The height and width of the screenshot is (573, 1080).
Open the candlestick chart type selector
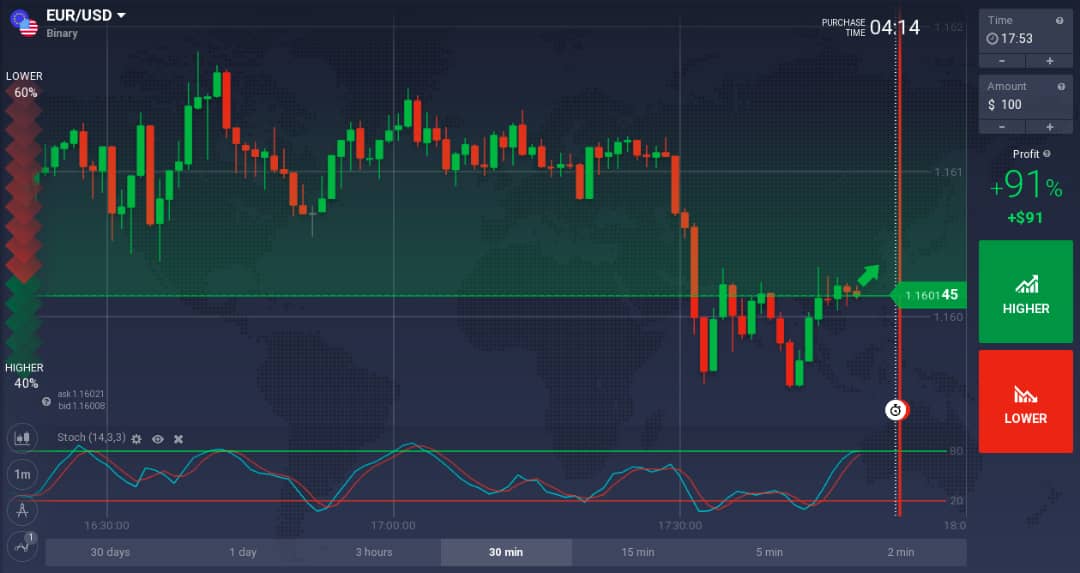22,439
